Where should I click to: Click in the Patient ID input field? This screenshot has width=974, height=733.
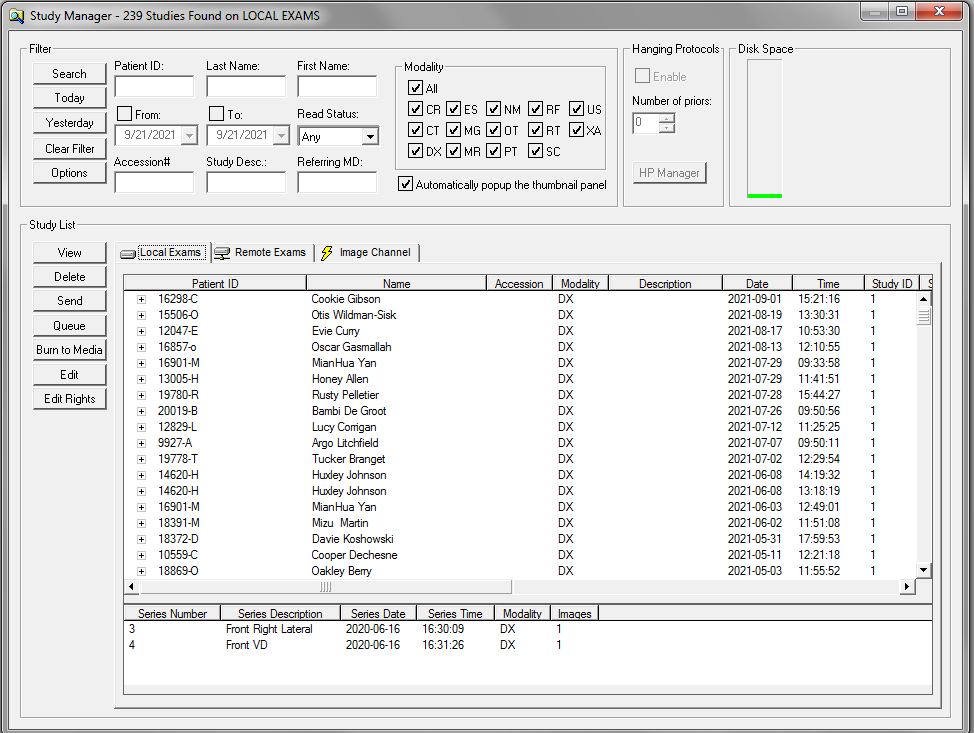coord(154,87)
